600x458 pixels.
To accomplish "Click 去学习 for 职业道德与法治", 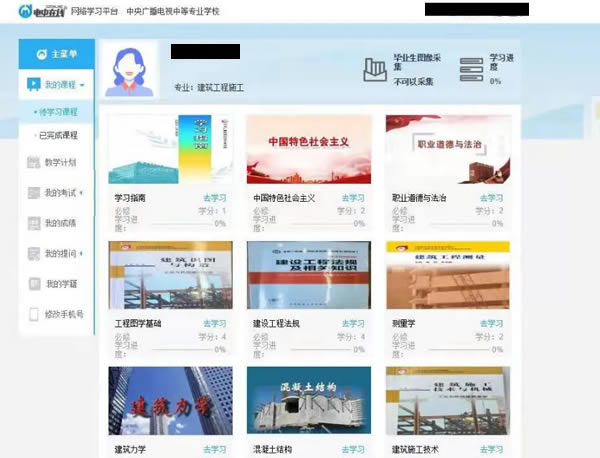I will [492, 198].
